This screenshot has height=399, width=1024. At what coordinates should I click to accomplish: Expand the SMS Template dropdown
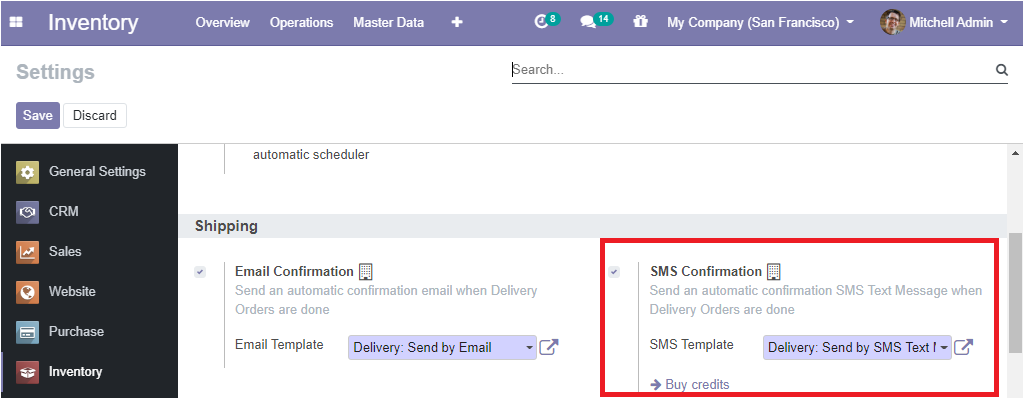coord(857,347)
